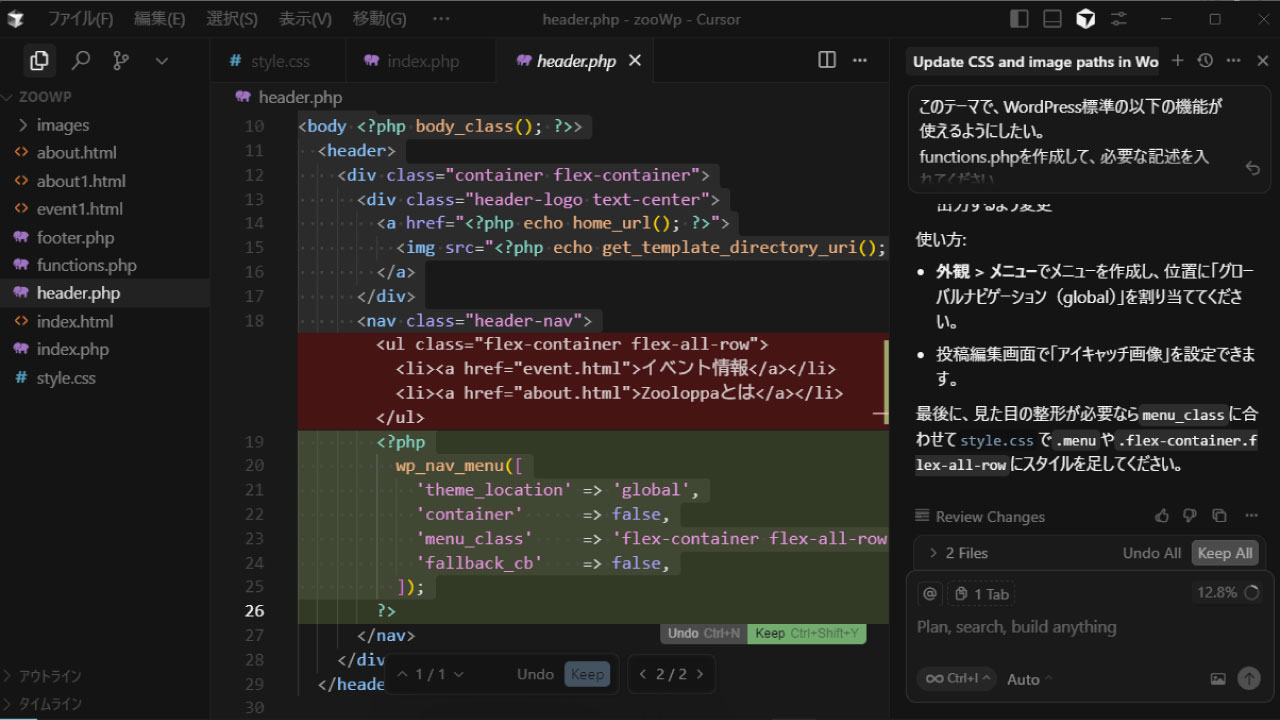
Task: Copy the chat response
Action: 1219,516
